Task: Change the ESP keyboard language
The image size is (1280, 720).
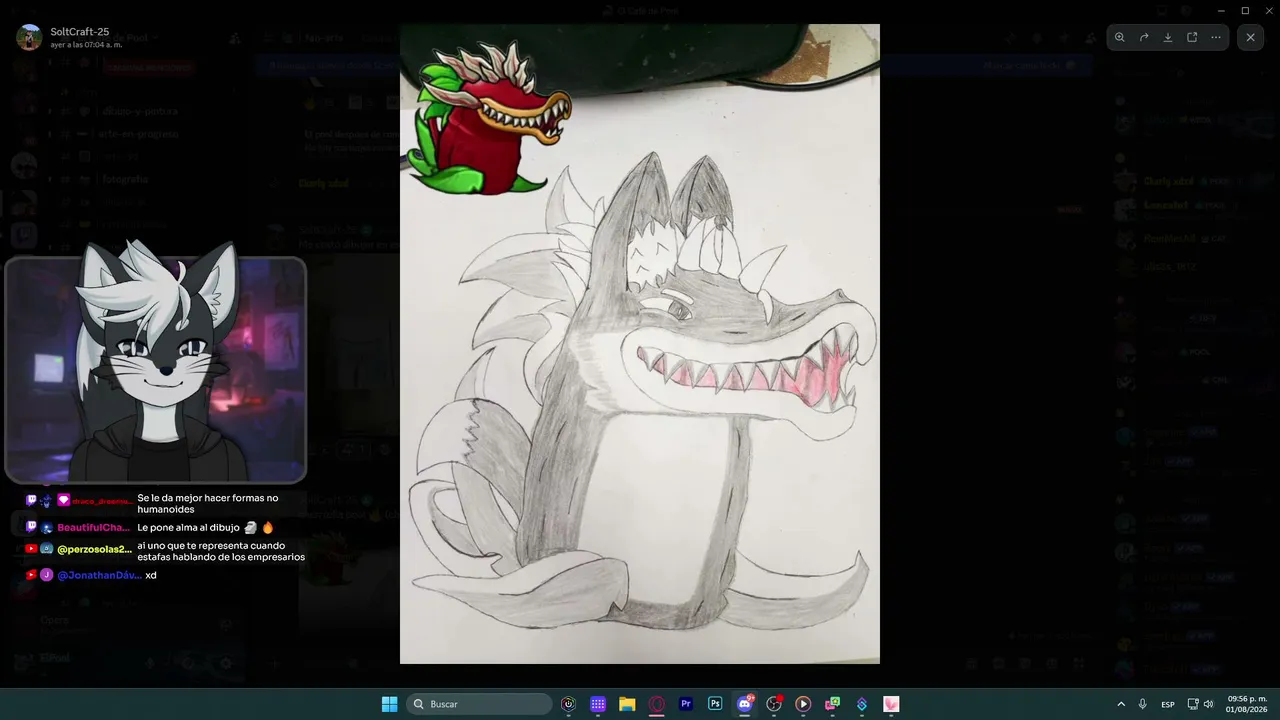Action: (x=1168, y=704)
